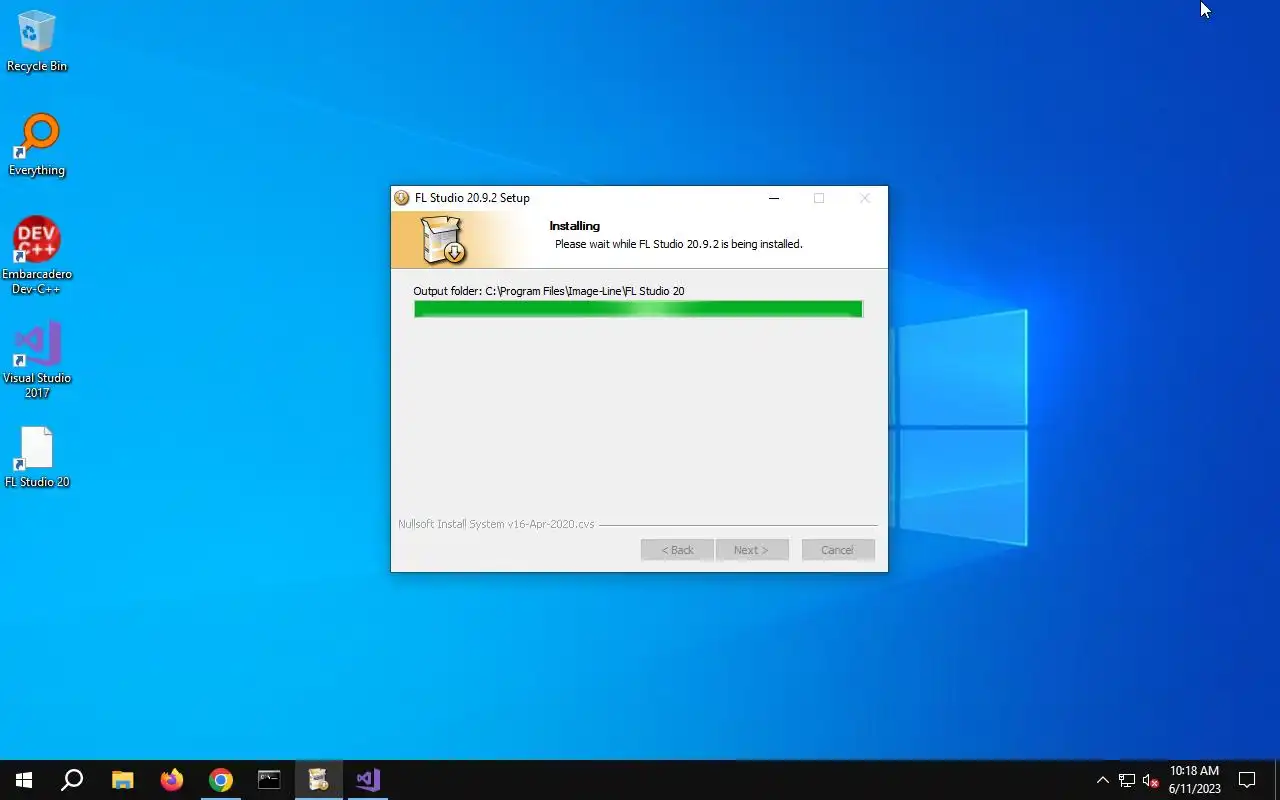Click the greyed-out Back button in the installer

tap(677, 550)
